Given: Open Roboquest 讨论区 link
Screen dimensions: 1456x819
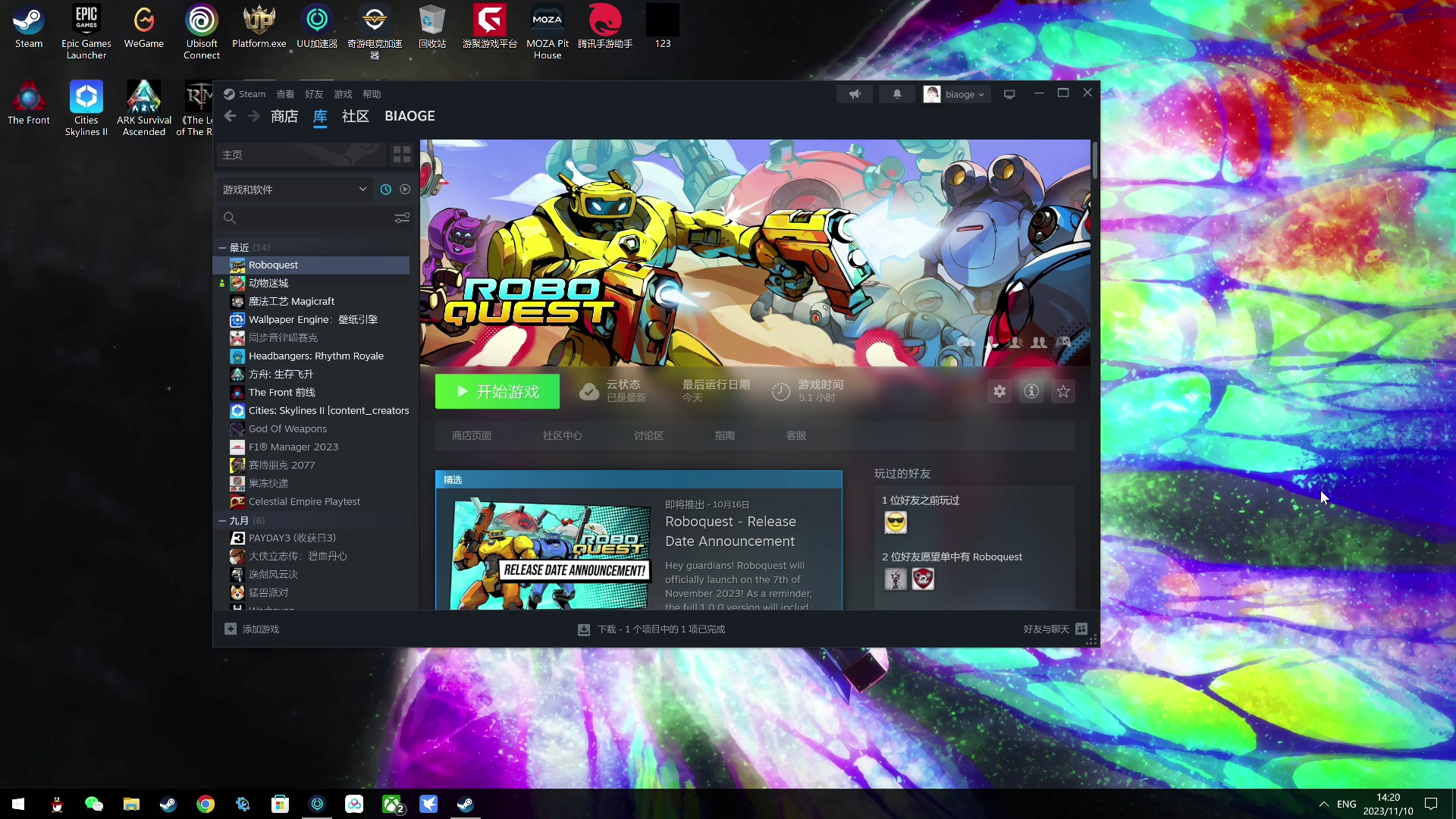Looking at the screenshot, I should pos(648,436).
